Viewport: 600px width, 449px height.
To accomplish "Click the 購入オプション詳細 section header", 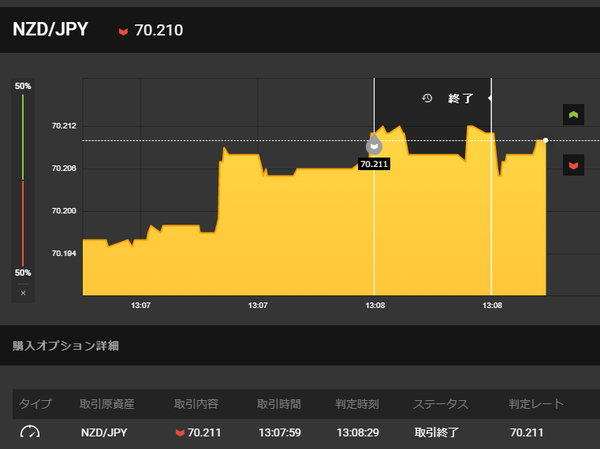I will [x=65, y=346].
